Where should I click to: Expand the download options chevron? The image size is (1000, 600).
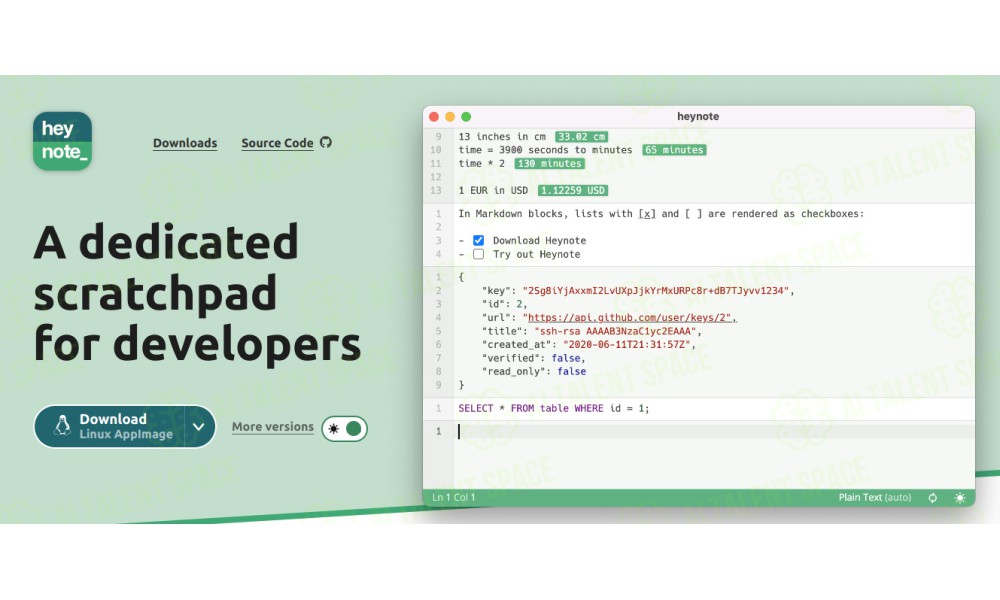pos(199,427)
